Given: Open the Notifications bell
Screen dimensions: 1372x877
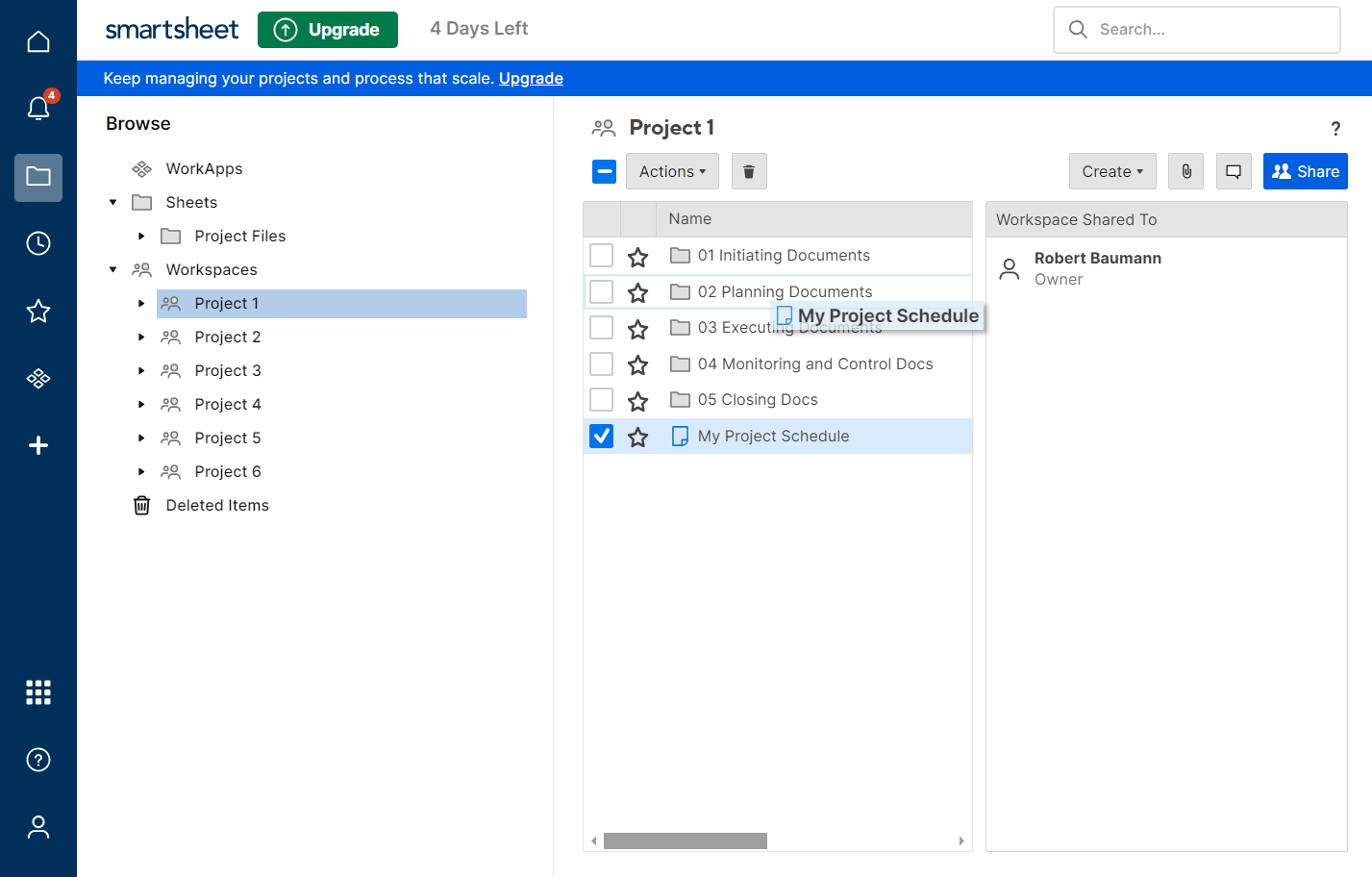Looking at the screenshot, I should tap(38, 109).
